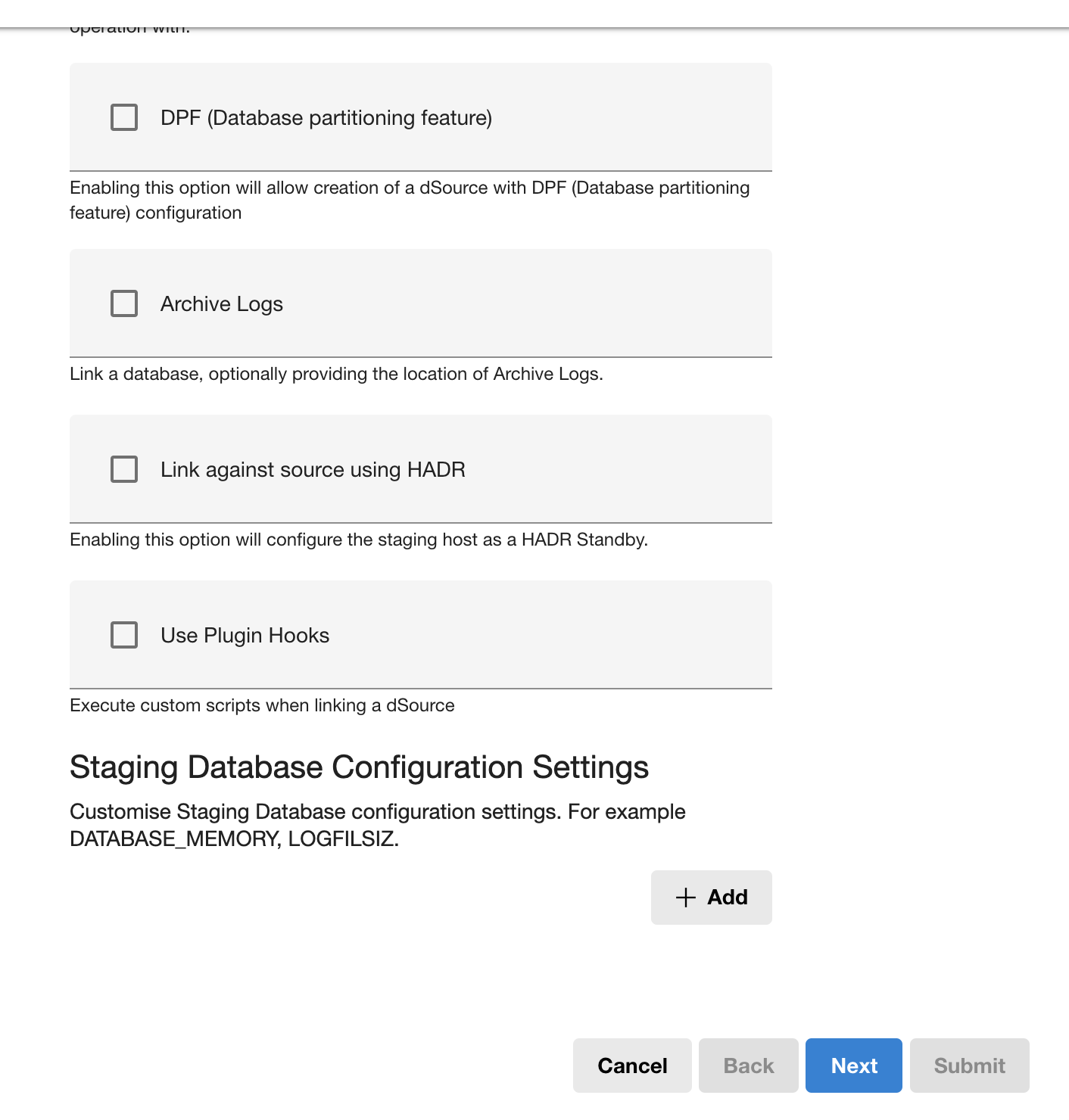Screen dimensions: 1069x1120
Task: Click the HADR Standby description text
Action: (x=359, y=540)
